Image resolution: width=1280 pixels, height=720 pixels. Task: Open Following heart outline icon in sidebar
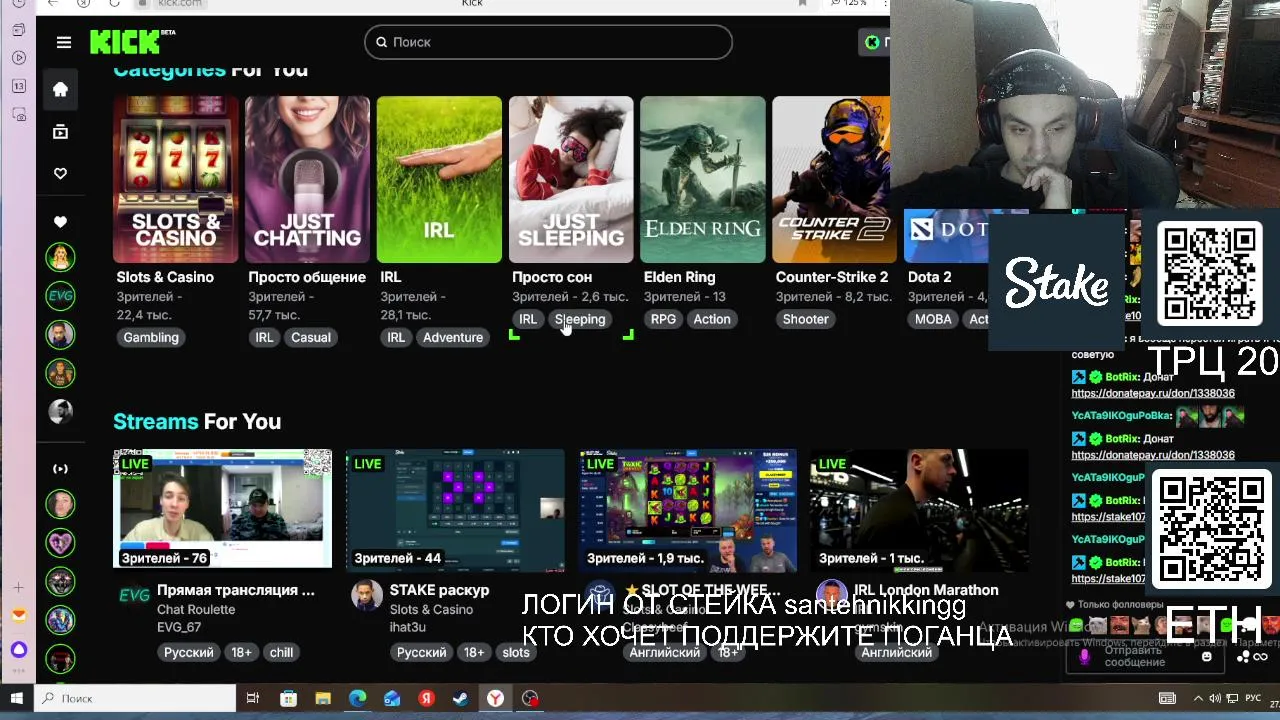pos(60,173)
